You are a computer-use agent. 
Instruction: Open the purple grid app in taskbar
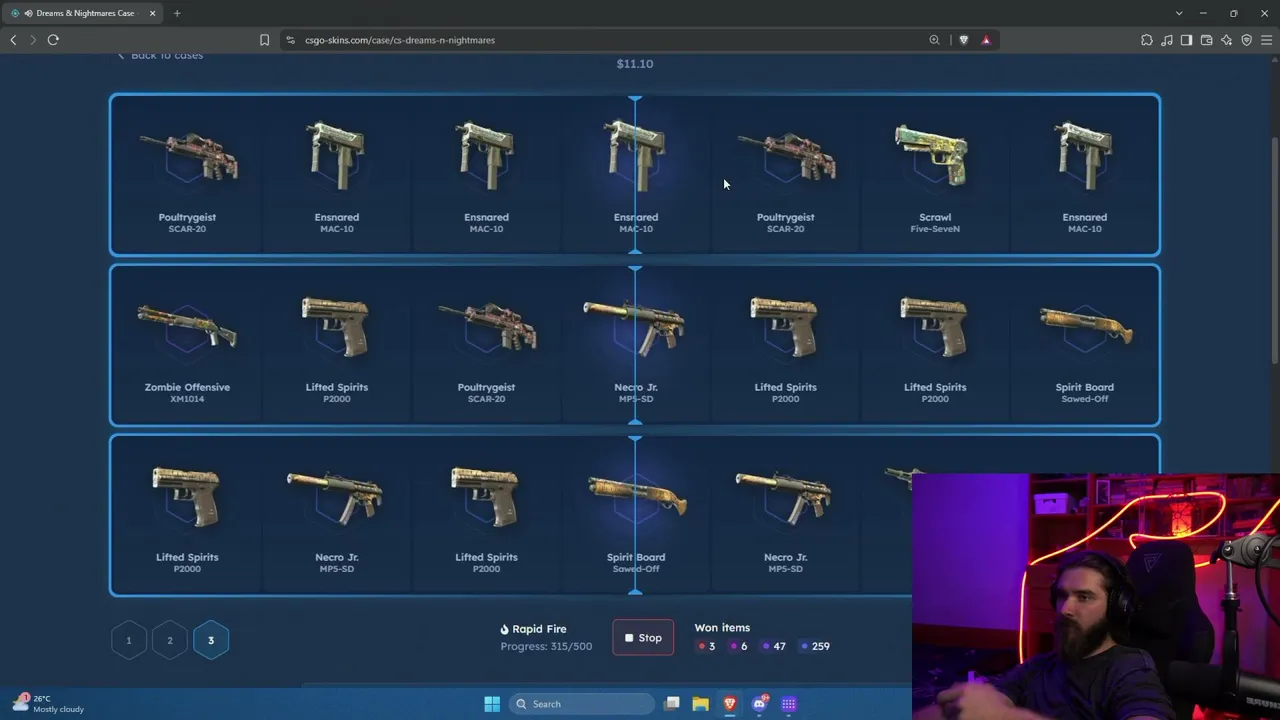789,704
